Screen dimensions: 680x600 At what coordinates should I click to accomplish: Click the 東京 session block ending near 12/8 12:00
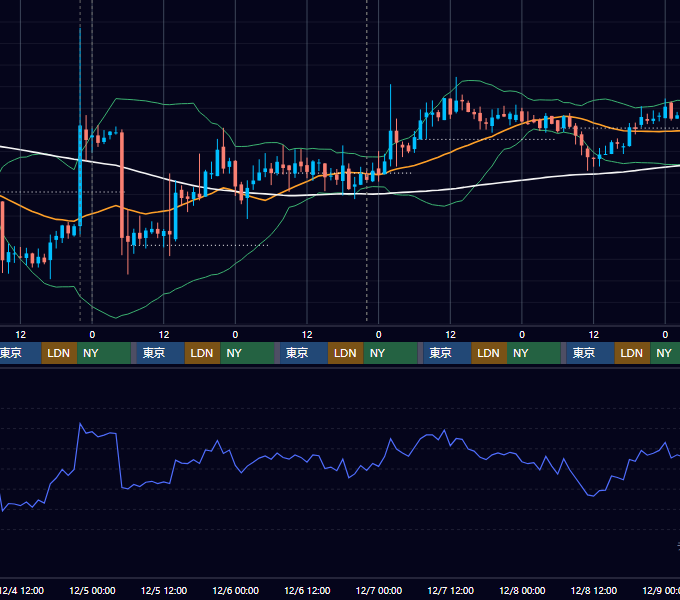coord(590,353)
